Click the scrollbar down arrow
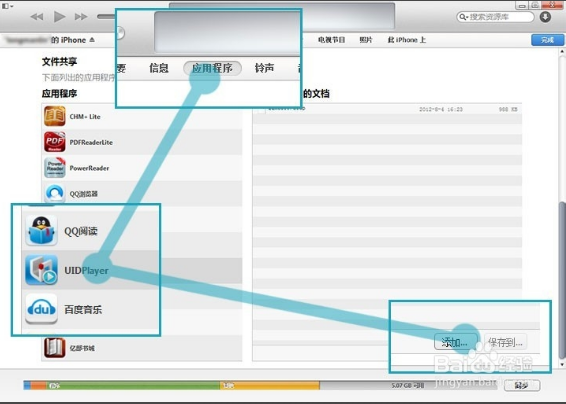Screen dimensions: 566x404 tap(562, 364)
